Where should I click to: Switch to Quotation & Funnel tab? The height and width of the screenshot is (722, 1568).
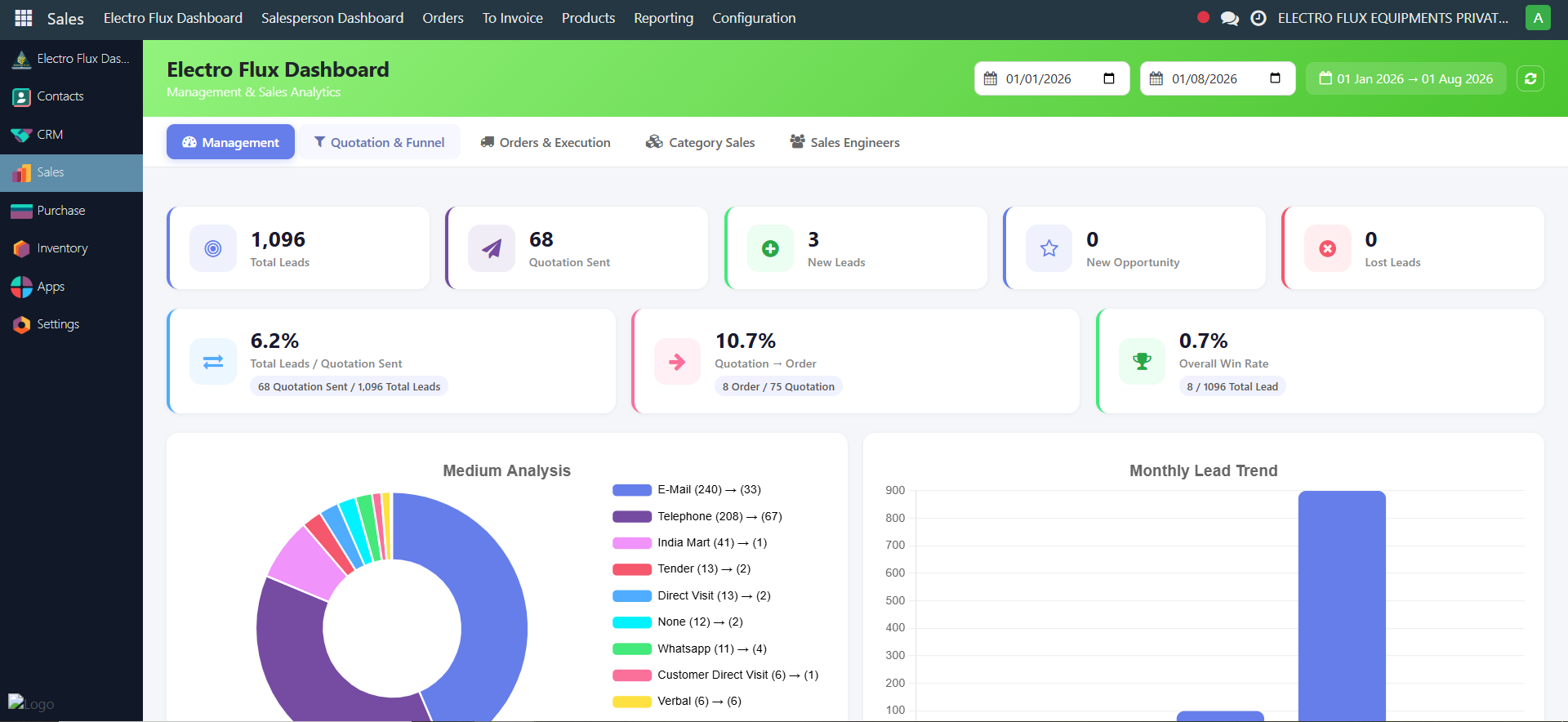click(380, 142)
